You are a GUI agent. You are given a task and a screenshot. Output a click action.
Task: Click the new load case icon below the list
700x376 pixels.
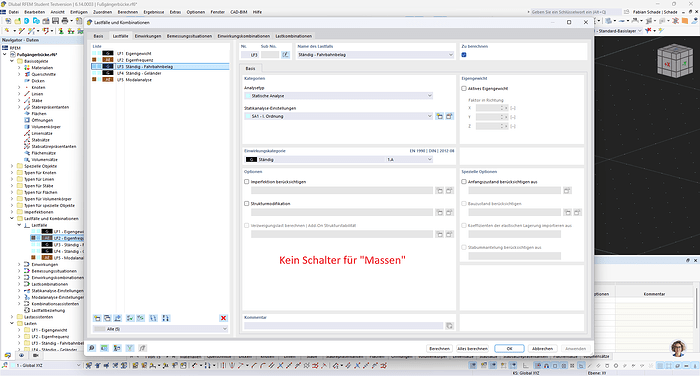click(x=97, y=318)
